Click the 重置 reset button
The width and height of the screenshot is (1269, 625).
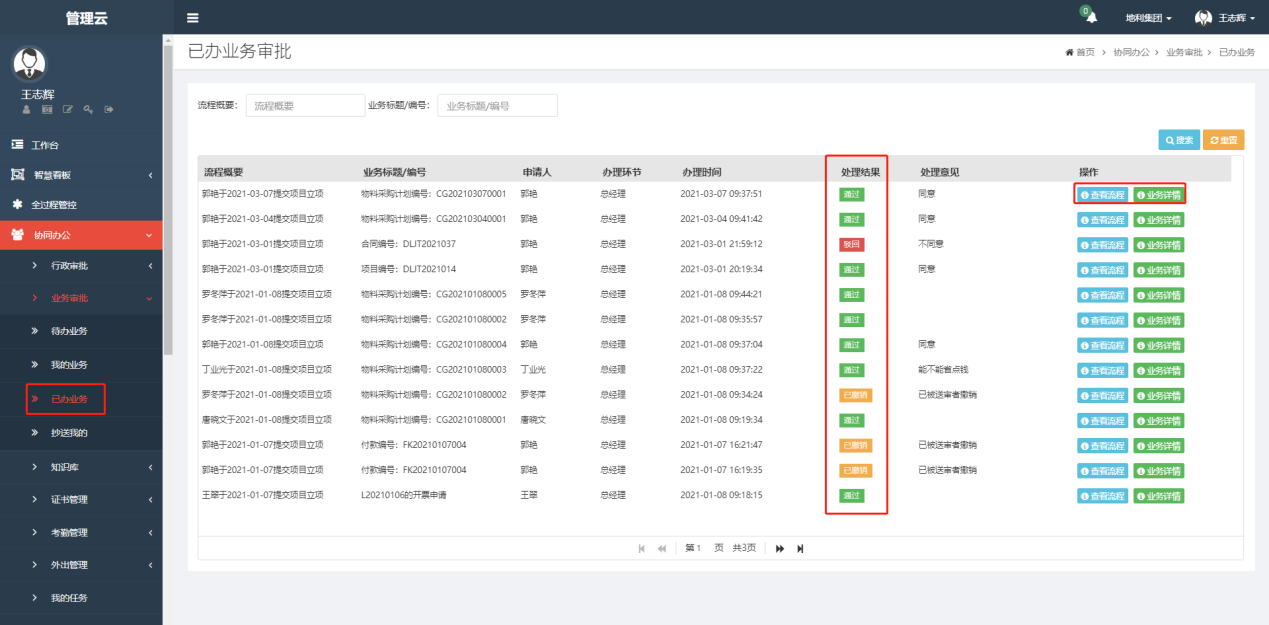click(x=1224, y=140)
